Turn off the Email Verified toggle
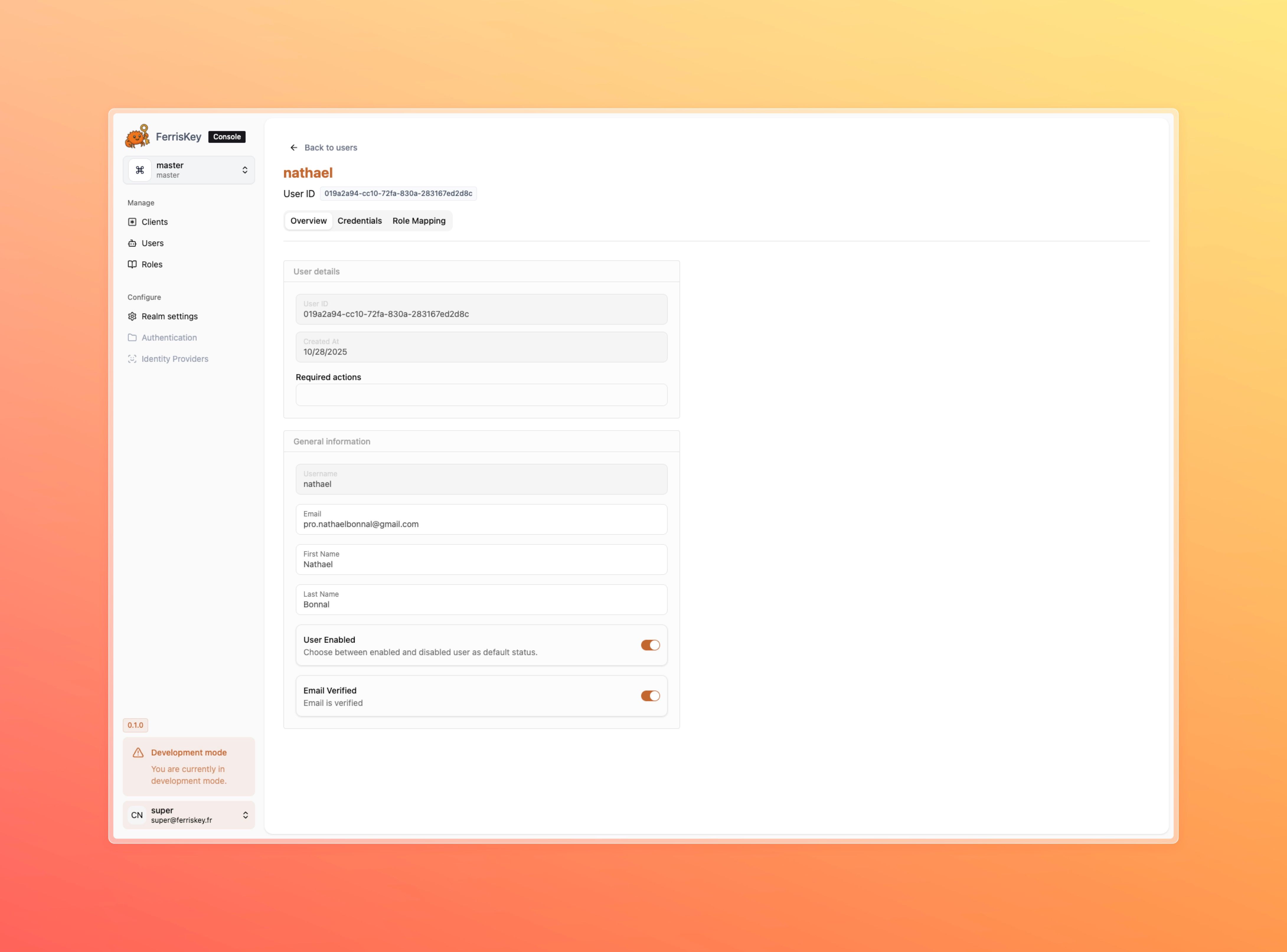This screenshot has height=952, width=1287. coord(650,696)
